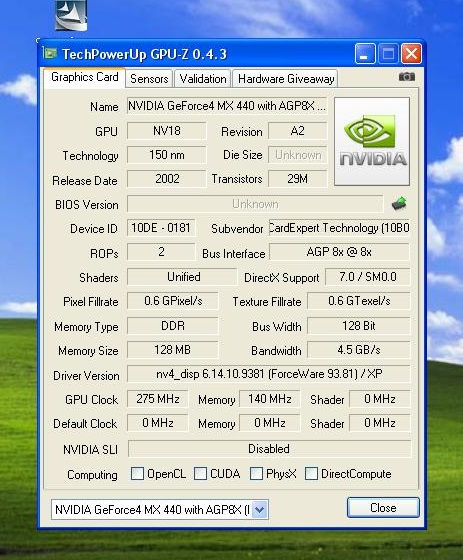Click Device ID field 10DE - 0181
463x560 pixels.
pos(161,228)
